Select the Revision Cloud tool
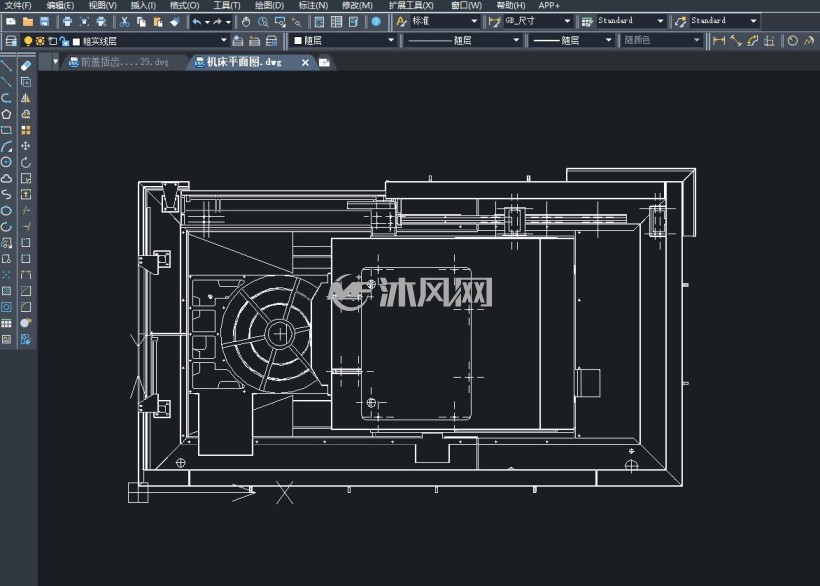Screen dimensions: 820x586 coord(6,178)
